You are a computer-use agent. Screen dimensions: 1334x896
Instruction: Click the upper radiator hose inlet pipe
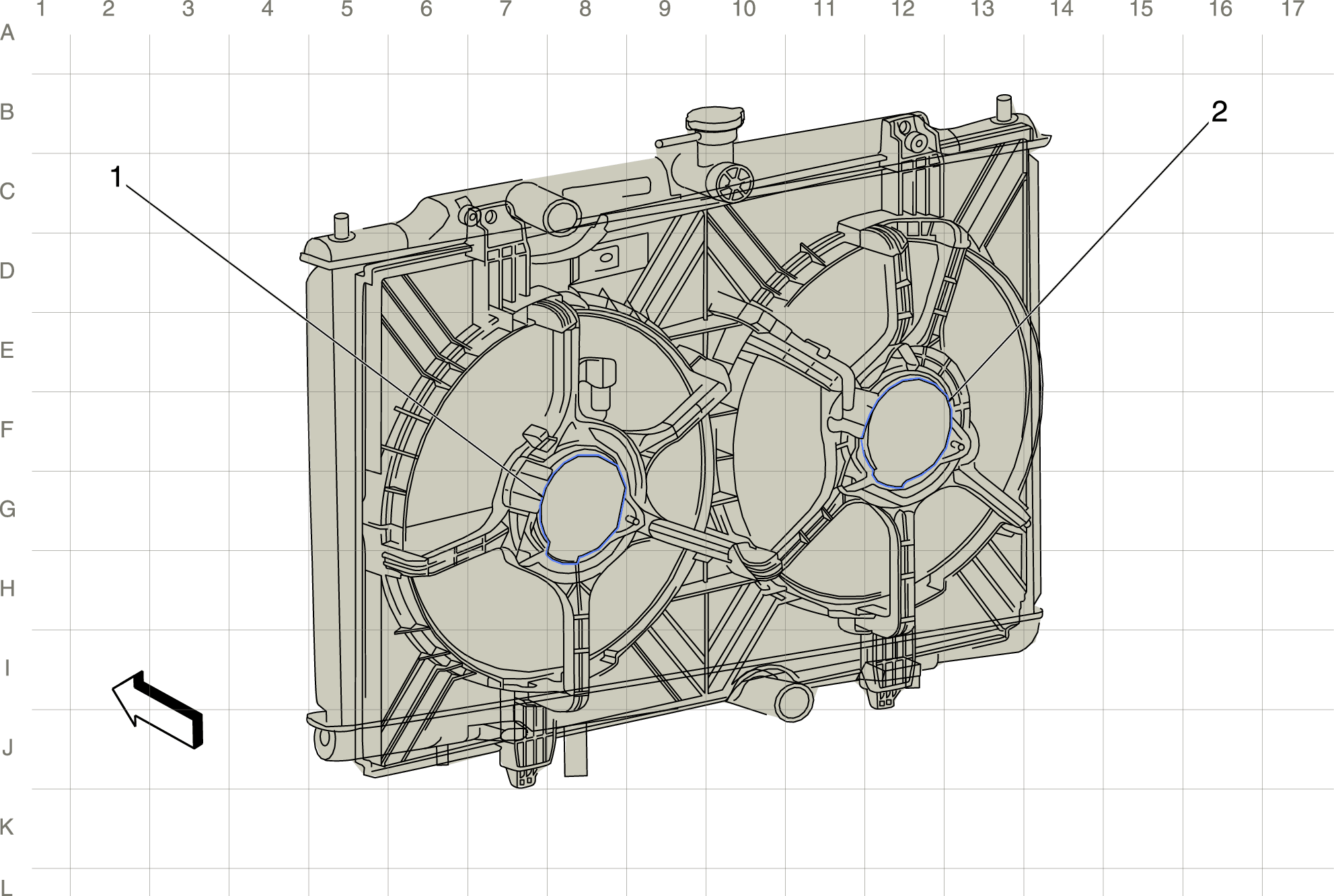click(545, 208)
